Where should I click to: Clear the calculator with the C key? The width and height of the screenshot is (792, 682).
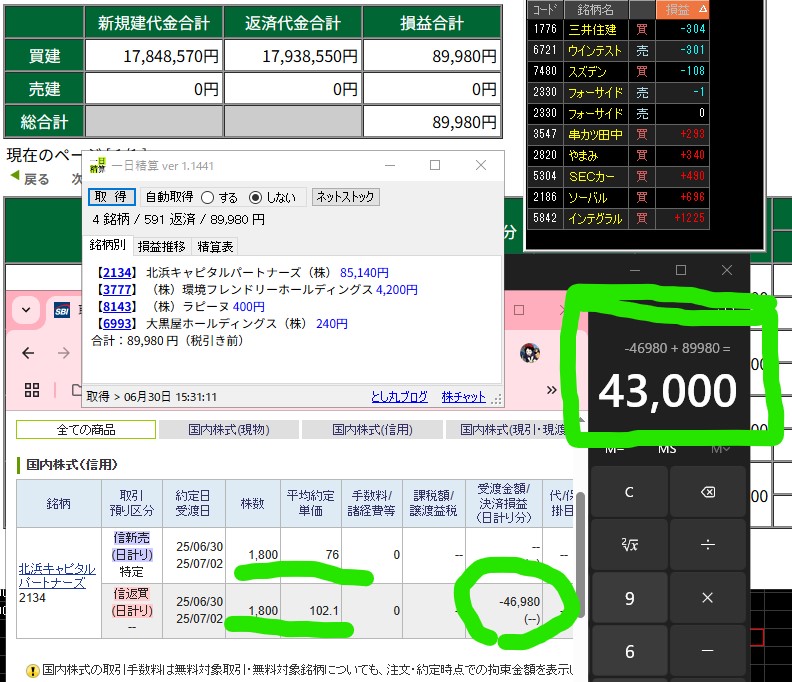(x=629, y=492)
